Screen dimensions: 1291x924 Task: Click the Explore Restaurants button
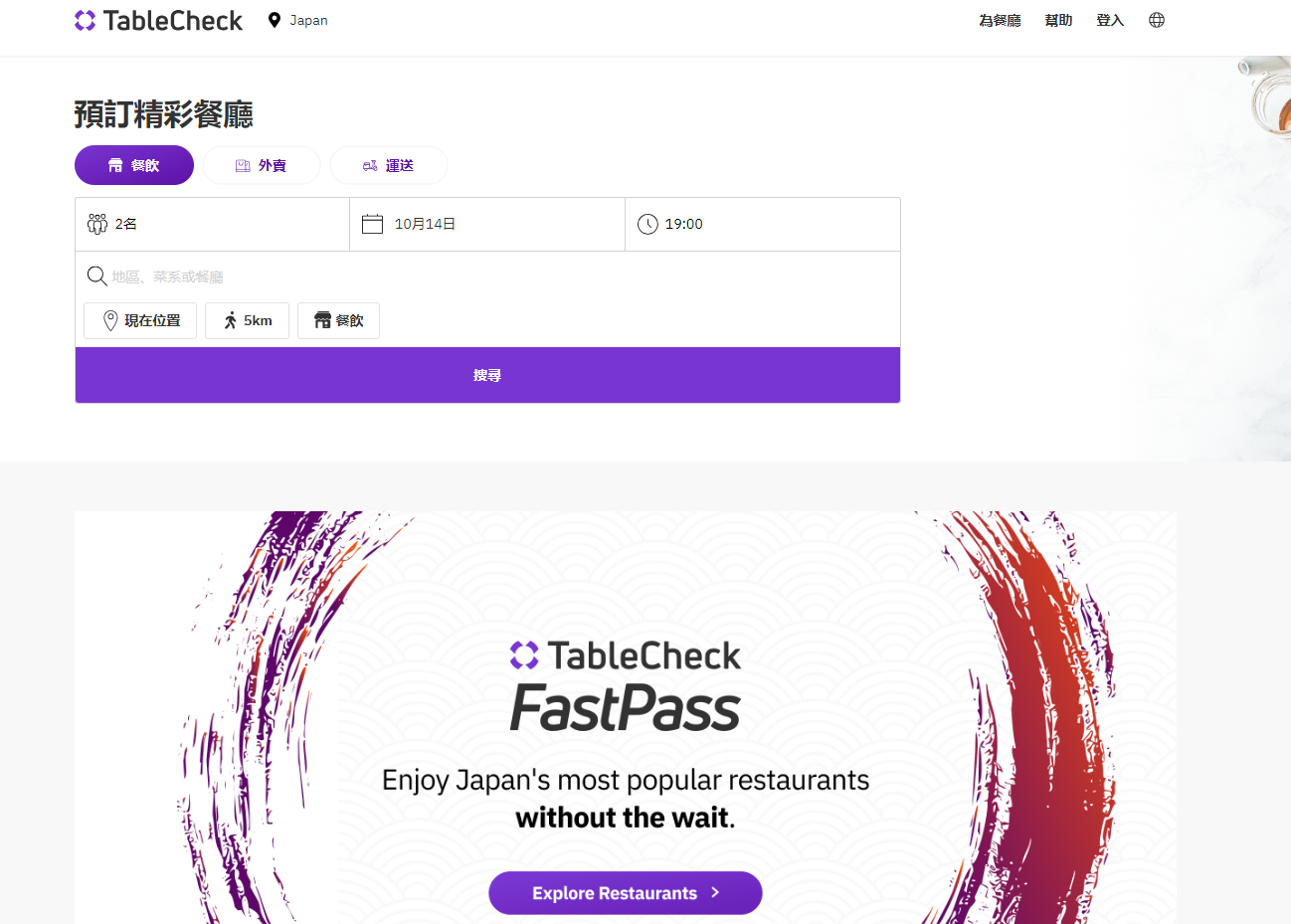626,893
